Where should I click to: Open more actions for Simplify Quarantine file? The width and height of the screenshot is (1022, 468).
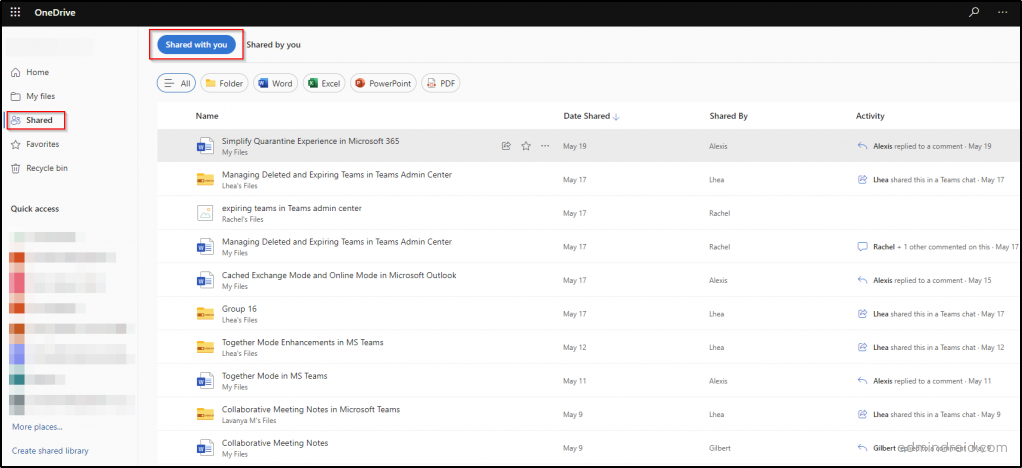[x=545, y=146]
